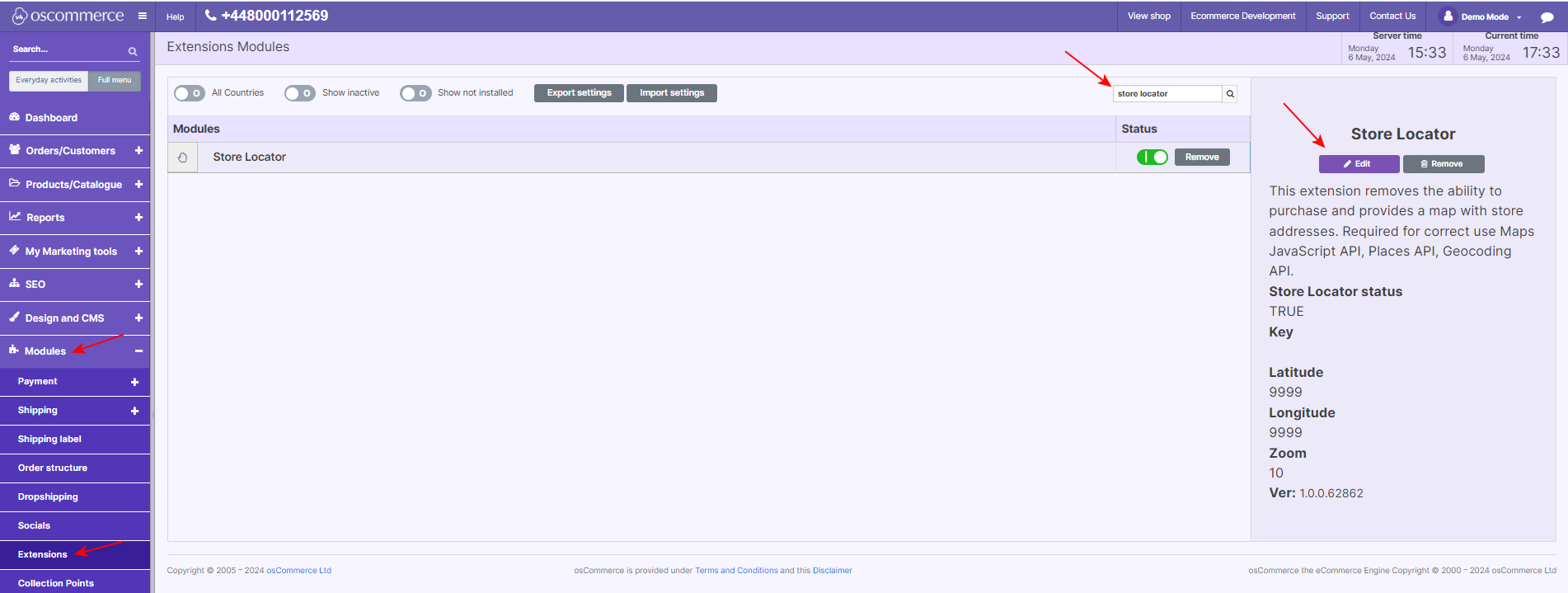Open the Socials menu item

tap(75, 526)
